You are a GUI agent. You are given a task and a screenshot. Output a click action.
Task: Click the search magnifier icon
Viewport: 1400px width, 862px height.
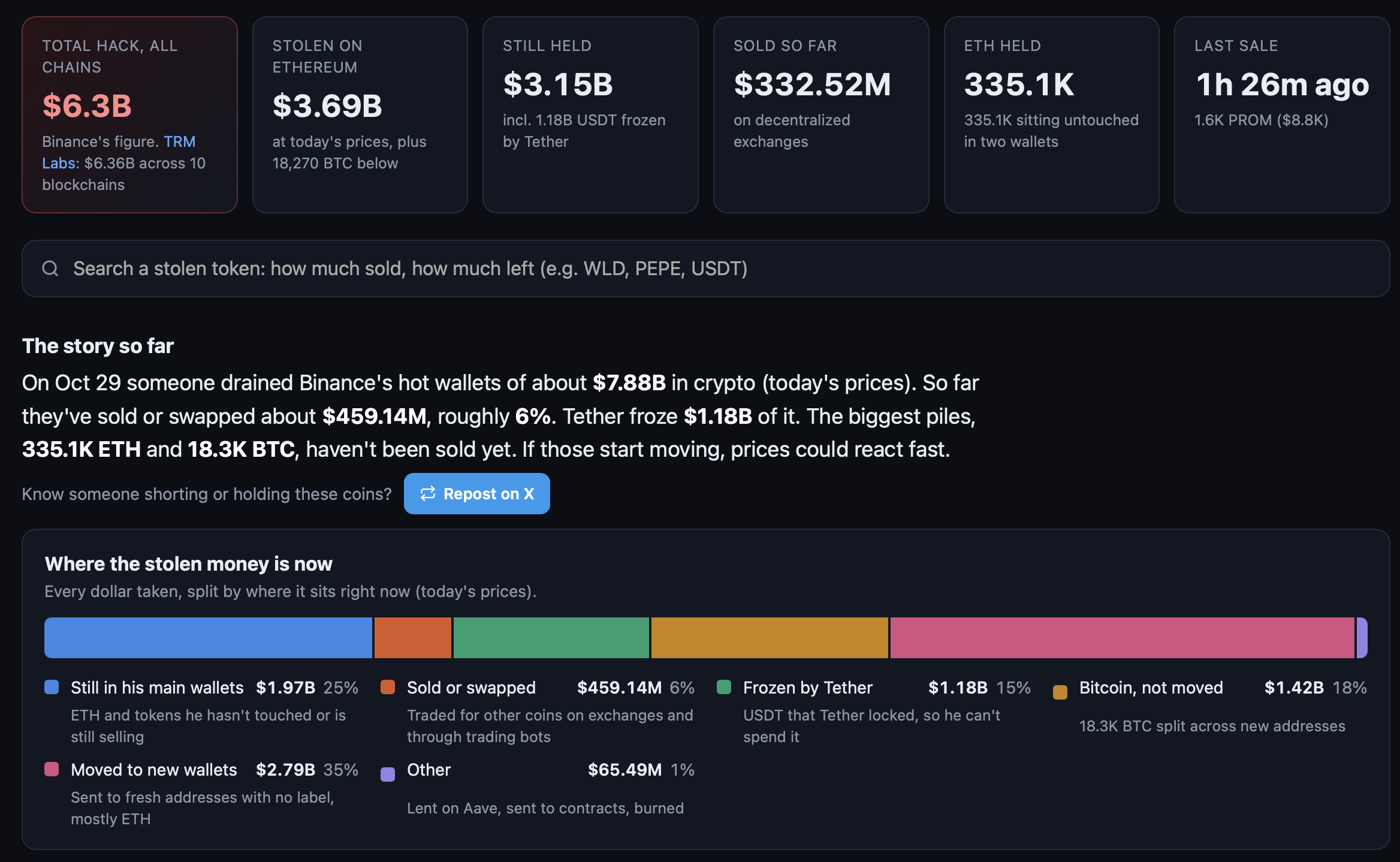[50, 269]
